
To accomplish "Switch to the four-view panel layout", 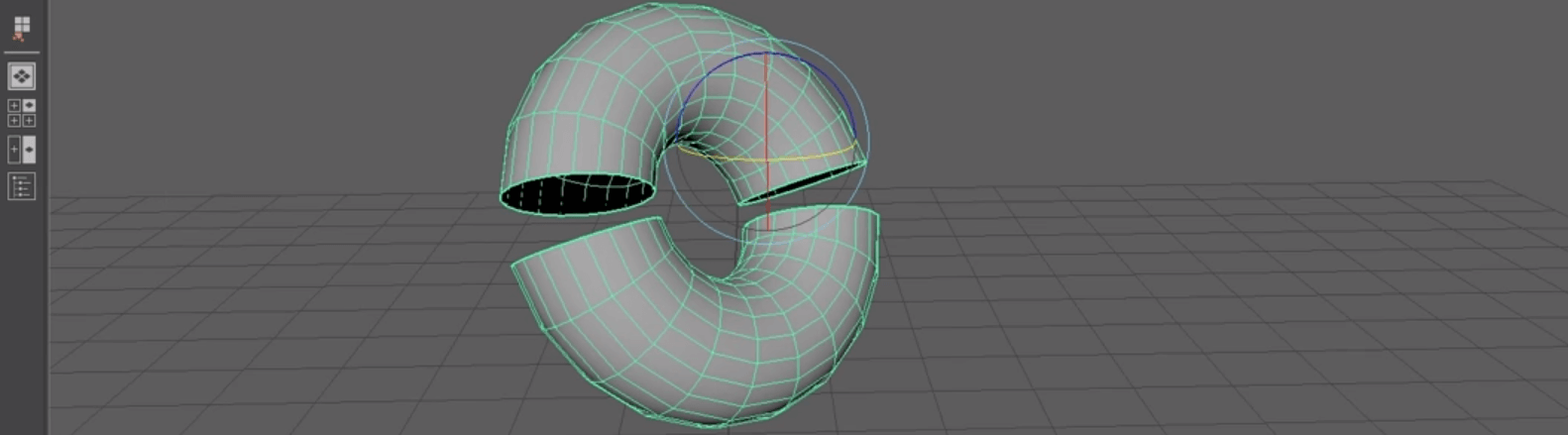I will coord(21,113).
